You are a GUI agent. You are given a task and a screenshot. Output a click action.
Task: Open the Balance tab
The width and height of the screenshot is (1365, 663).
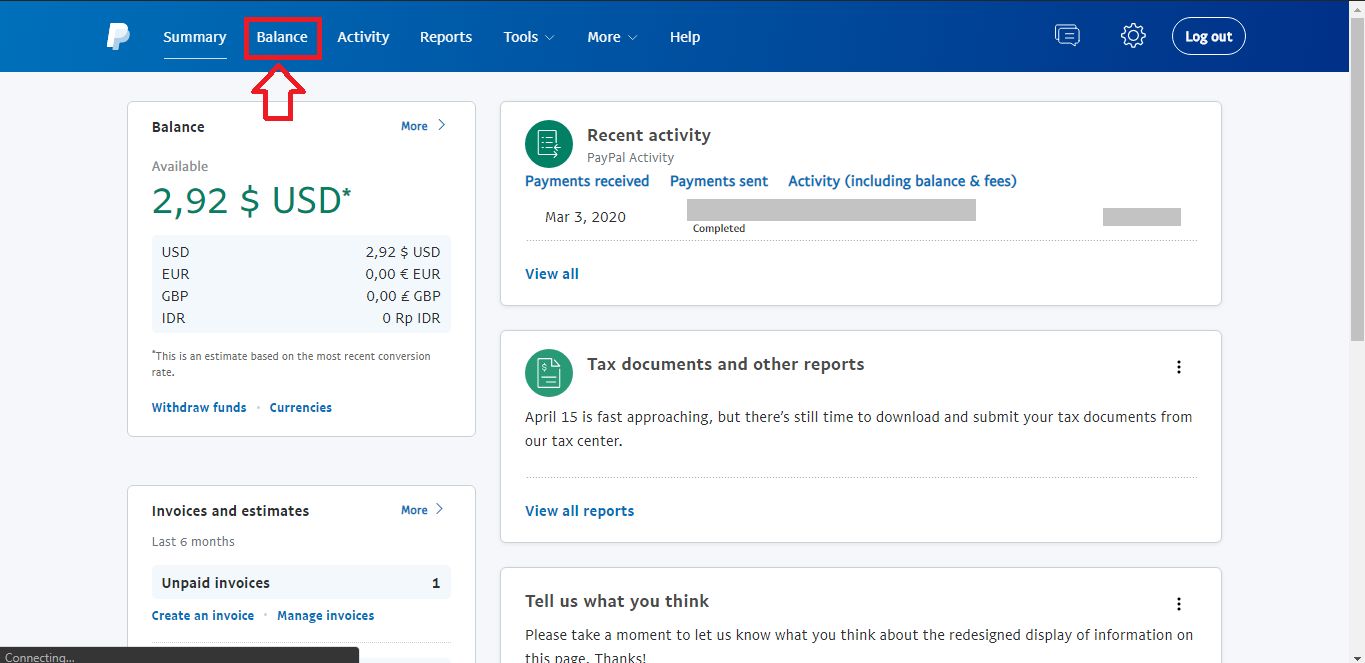coord(282,37)
